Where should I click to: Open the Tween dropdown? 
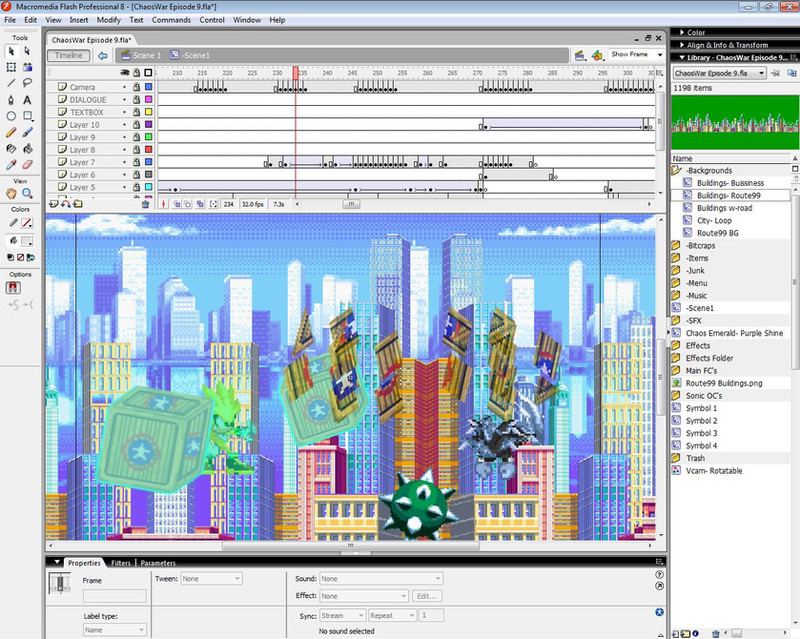point(211,579)
